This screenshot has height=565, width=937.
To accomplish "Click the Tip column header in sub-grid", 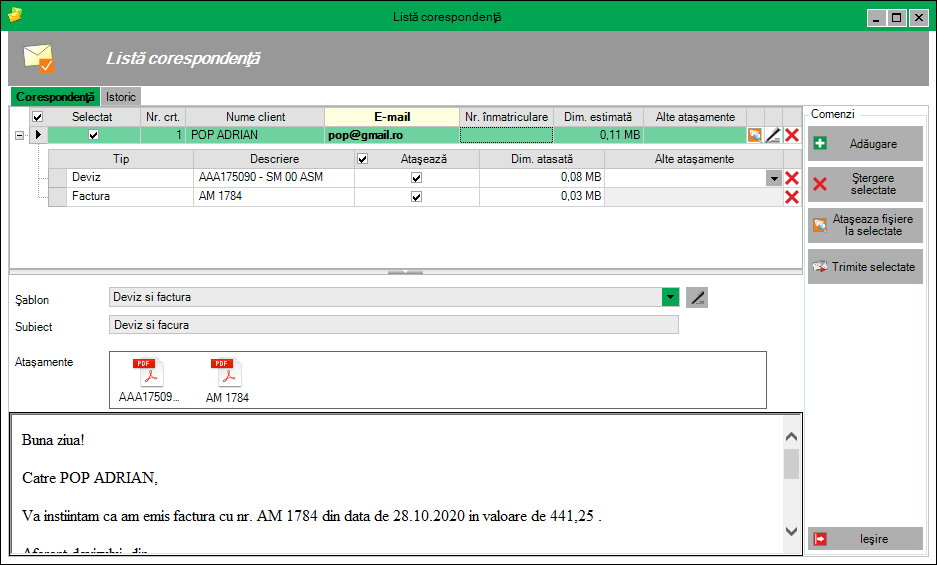I will (121, 159).
